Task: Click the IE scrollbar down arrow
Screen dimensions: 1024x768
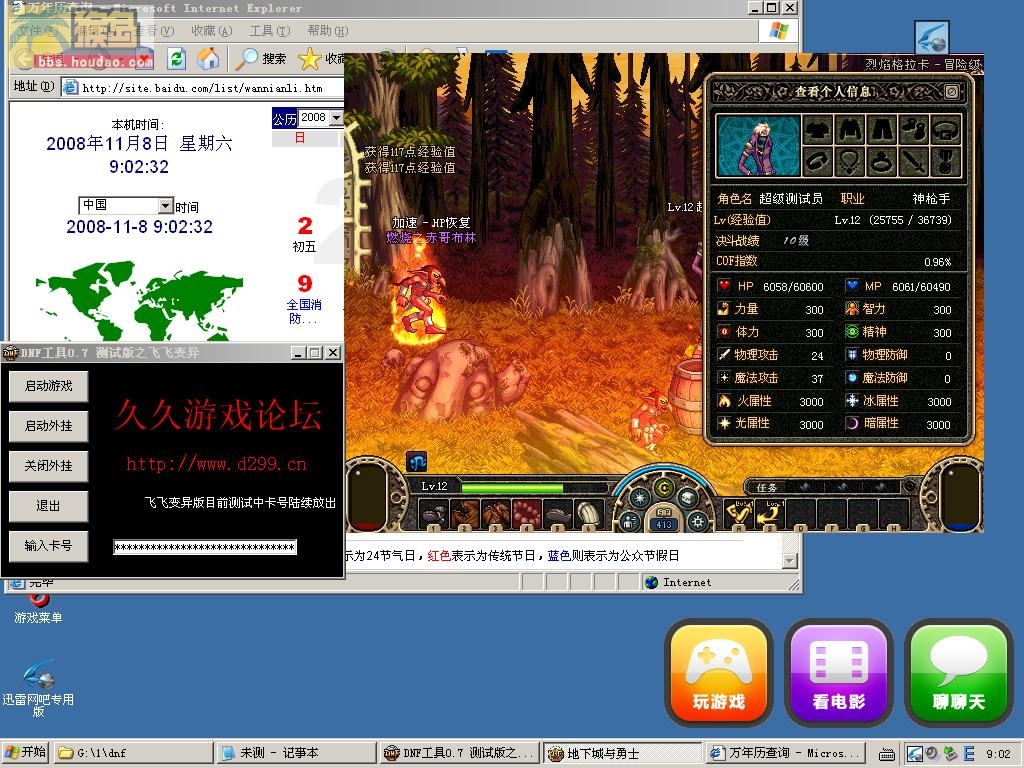Action: pos(790,561)
